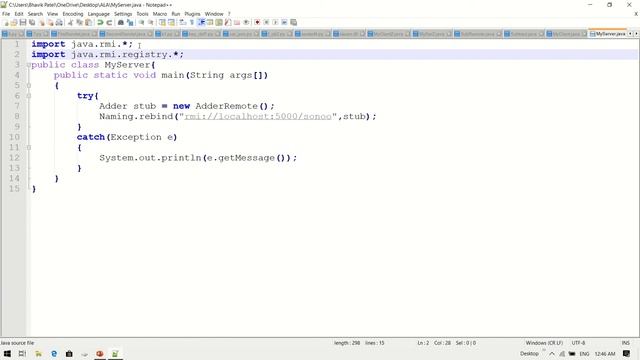Viewport: 640px width, 360px height.
Task: Click the rmi://localhost:5000/sonoo link
Action: coord(258,117)
